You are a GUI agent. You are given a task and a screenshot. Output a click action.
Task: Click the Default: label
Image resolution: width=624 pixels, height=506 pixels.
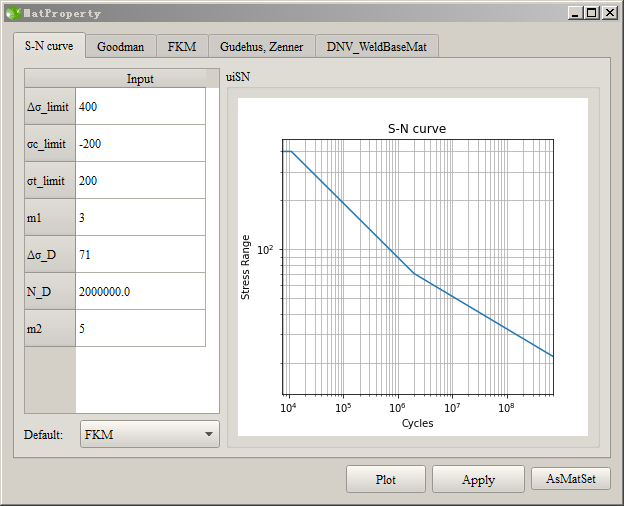point(43,434)
